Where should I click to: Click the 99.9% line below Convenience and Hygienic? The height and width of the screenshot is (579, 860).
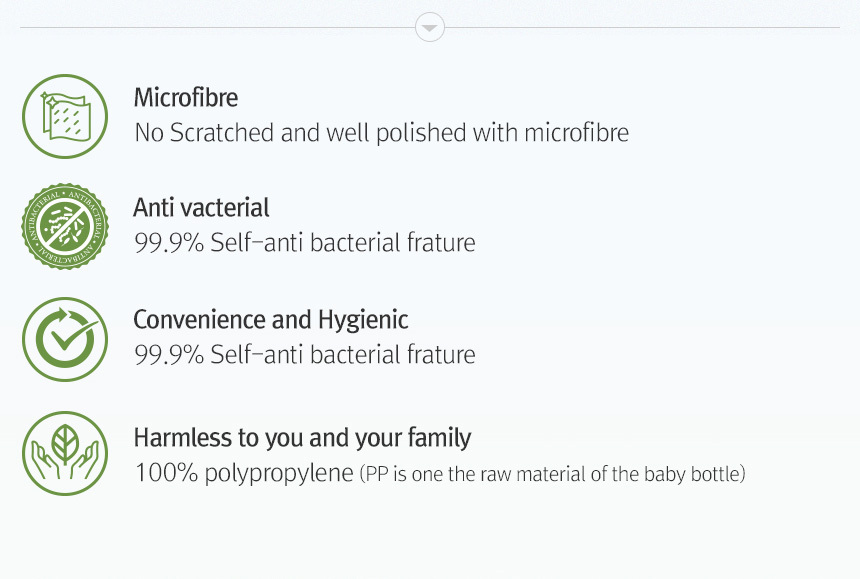pyautogui.click(x=304, y=354)
